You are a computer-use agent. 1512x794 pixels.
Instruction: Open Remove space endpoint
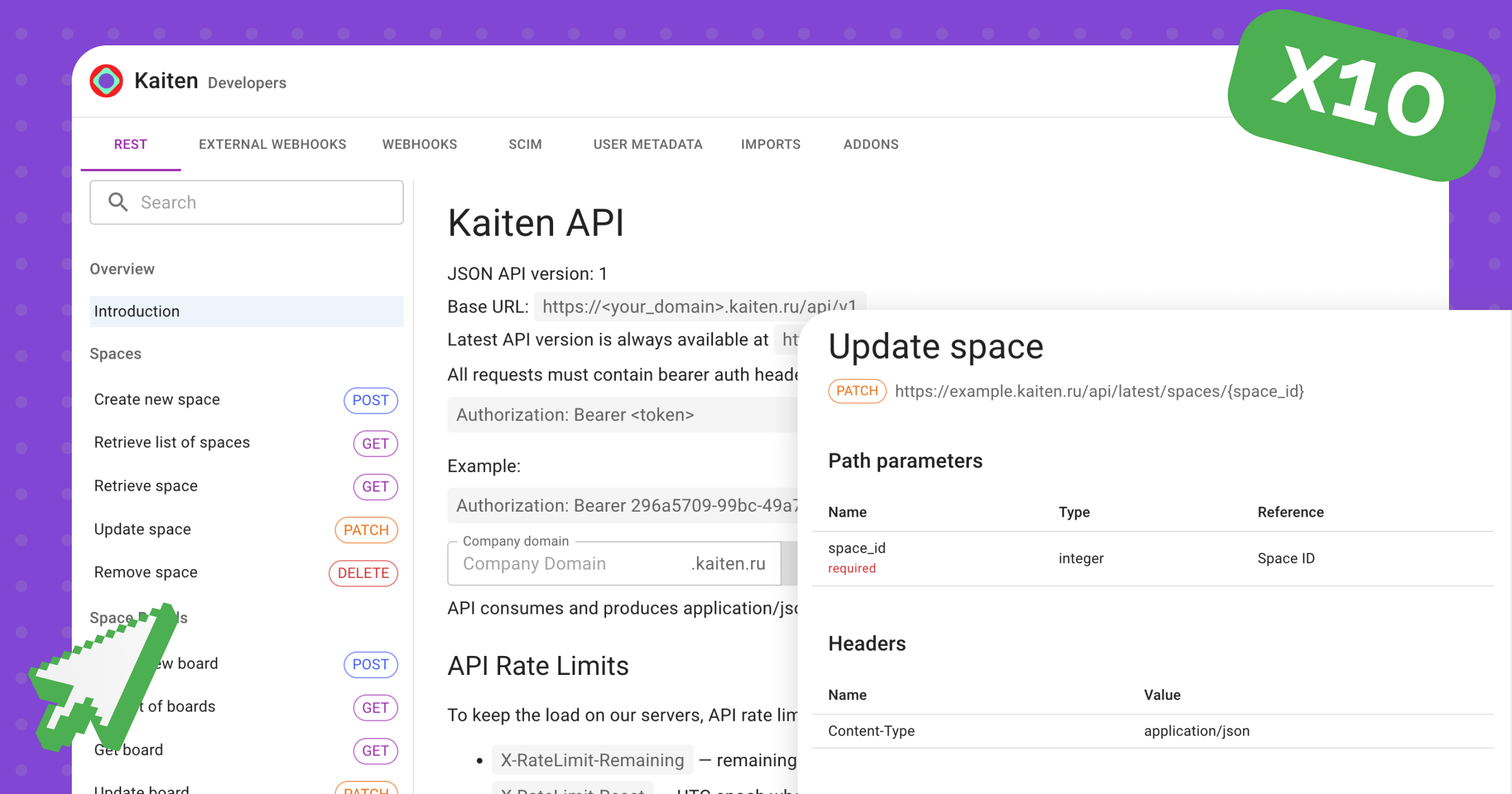click(x=146, y=572)
